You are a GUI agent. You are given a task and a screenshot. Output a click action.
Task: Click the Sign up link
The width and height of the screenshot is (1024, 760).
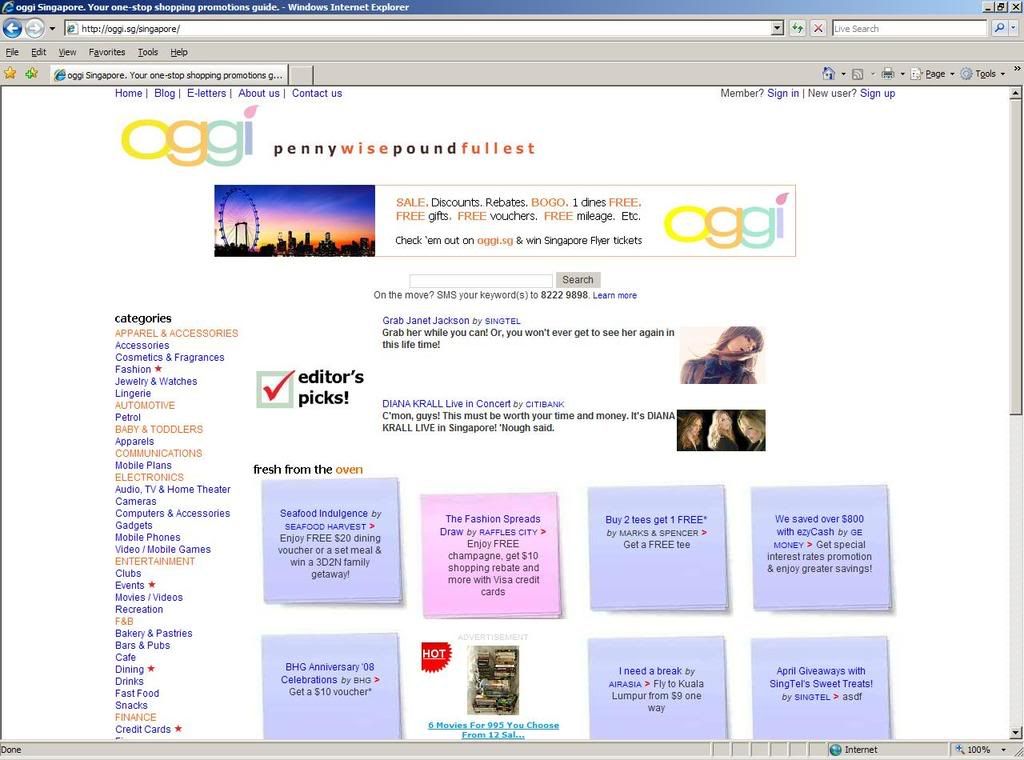click(877, 93)
